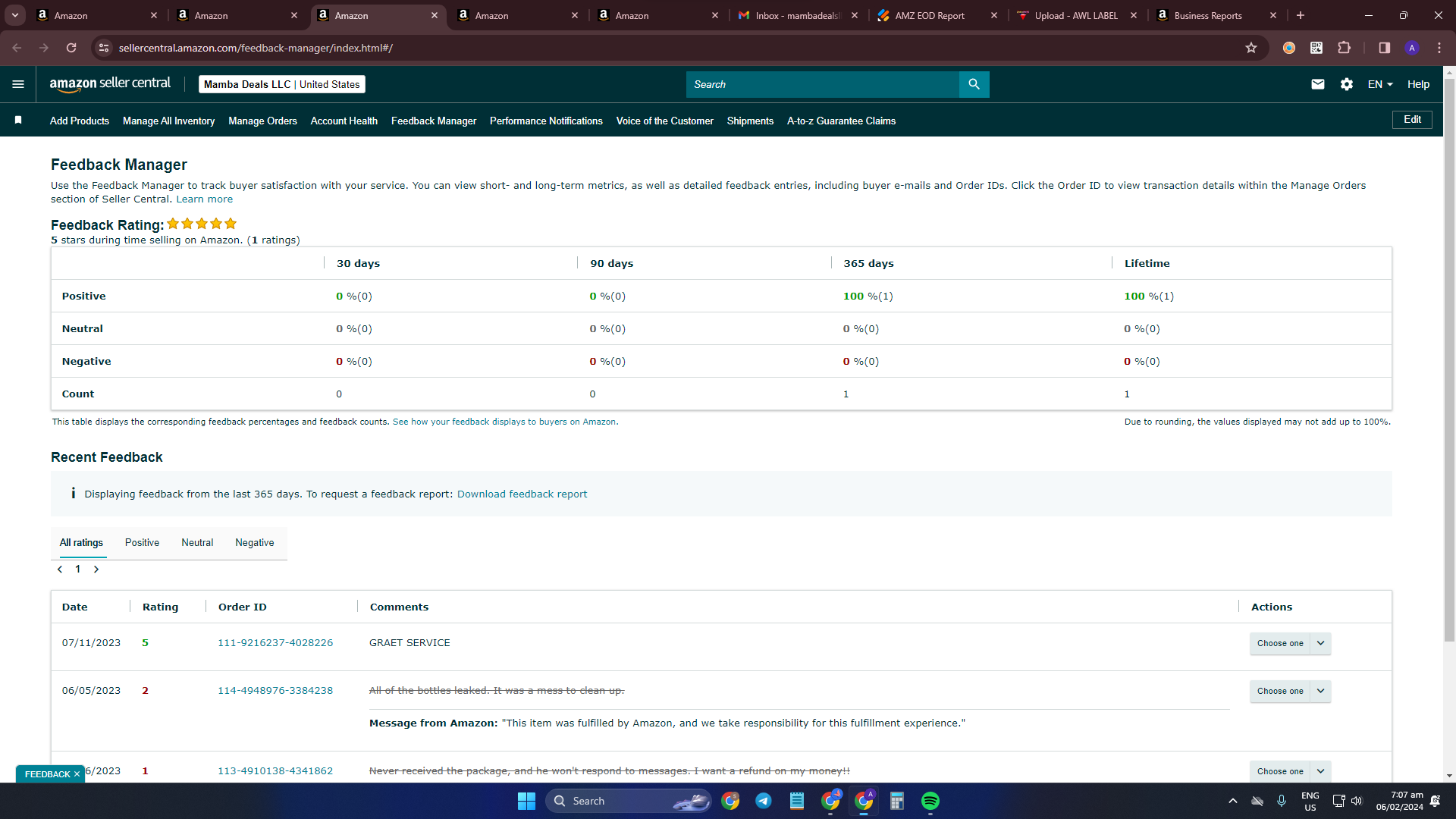The width and height of the screenshot is (1456, 819).
Task: Open Account Health menu item
Action: (344, 121)
